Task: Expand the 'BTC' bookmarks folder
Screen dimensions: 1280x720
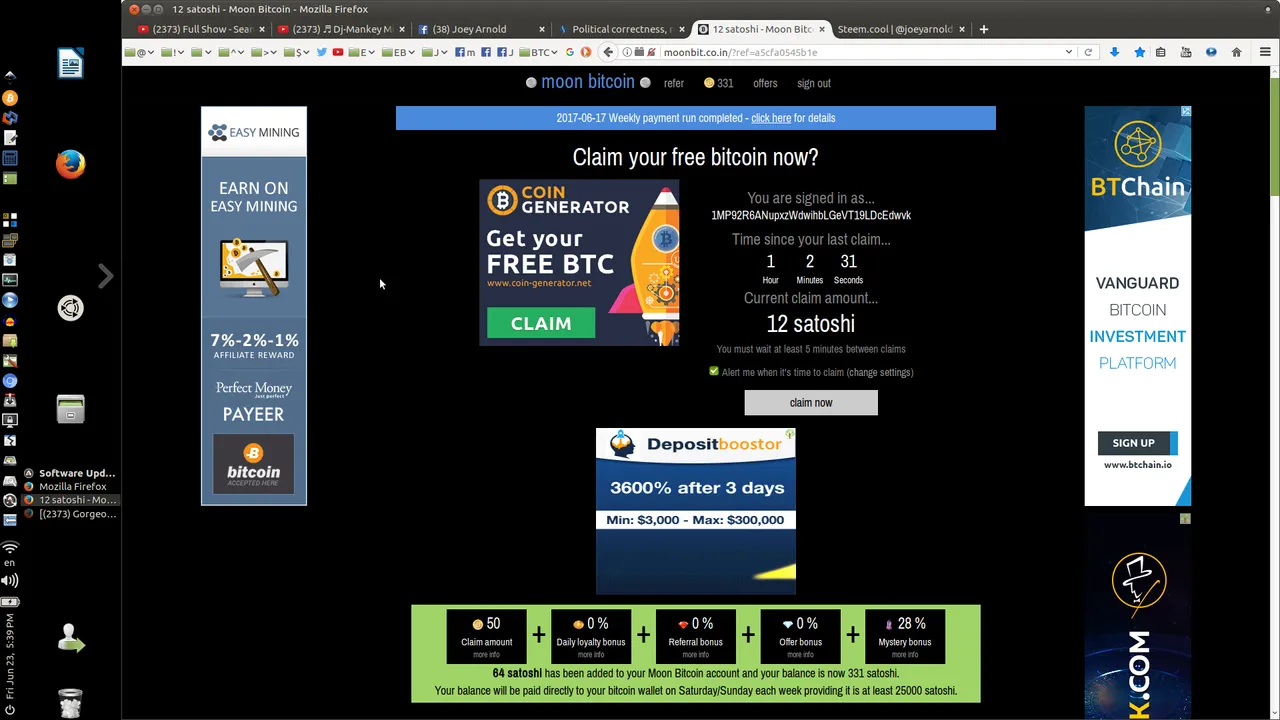Action: pos(540,52)
